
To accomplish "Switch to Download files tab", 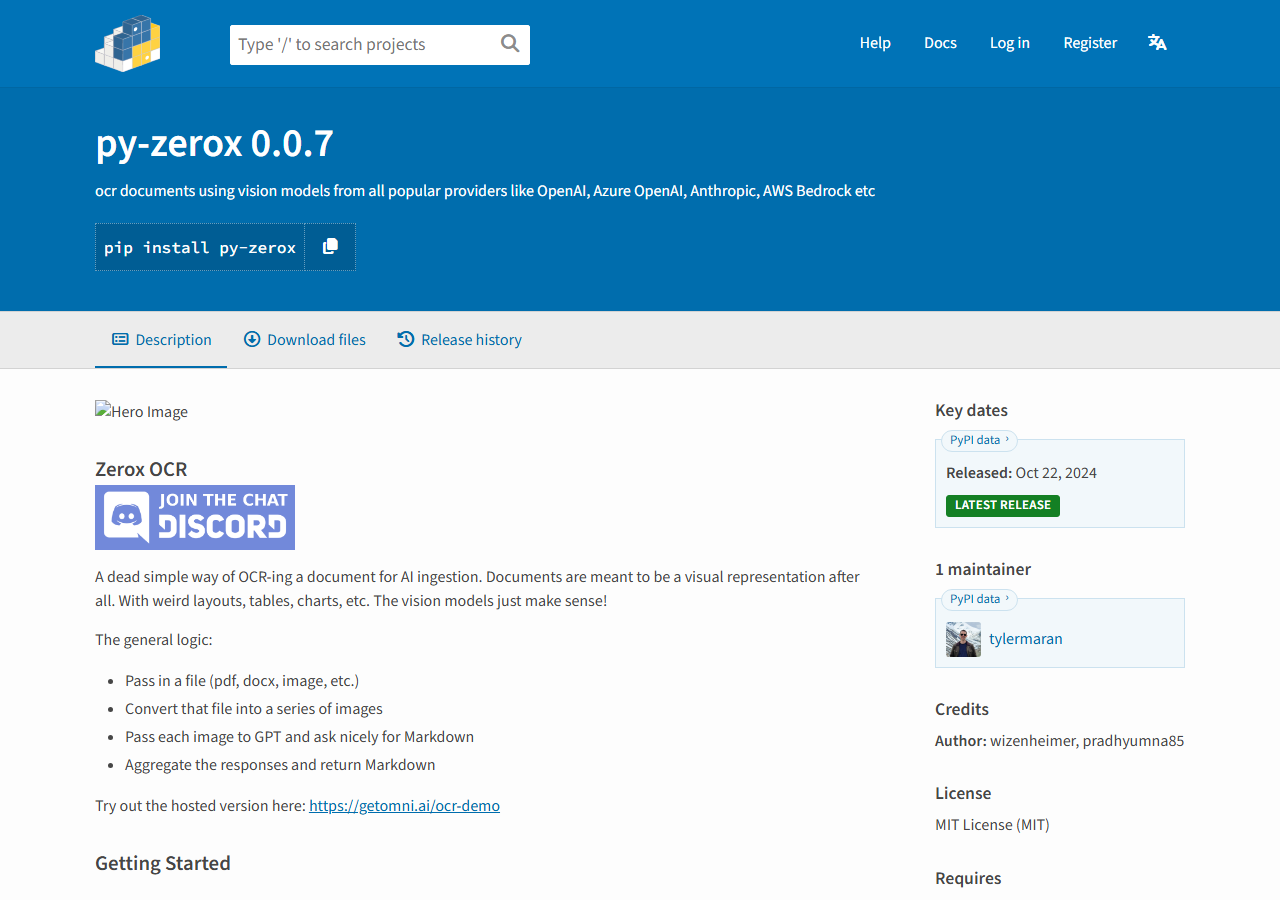I will coord(304,340).
